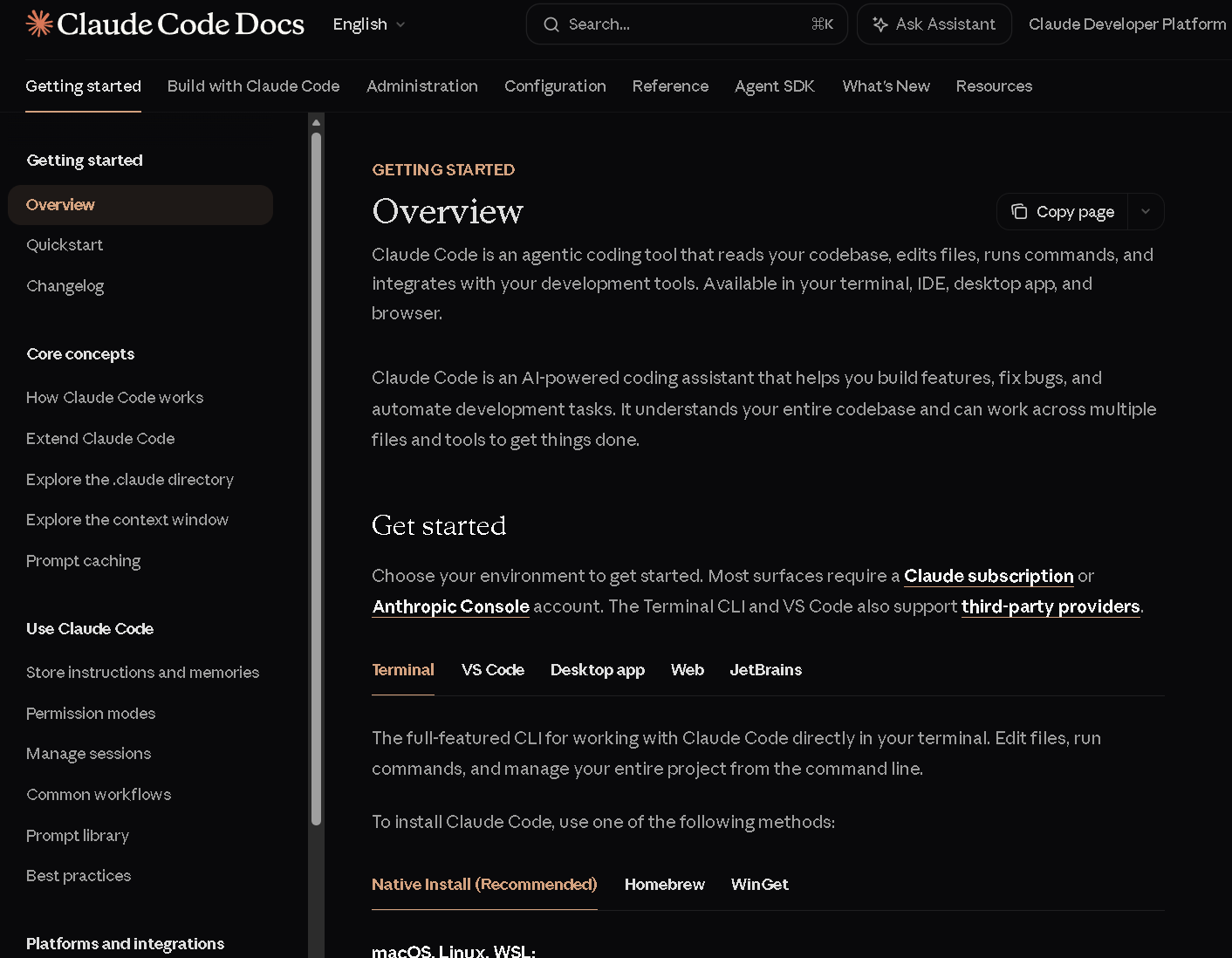Select Native Install (Recommended) tab
The image size is (1232, 958).
click(x=484, y=885)
